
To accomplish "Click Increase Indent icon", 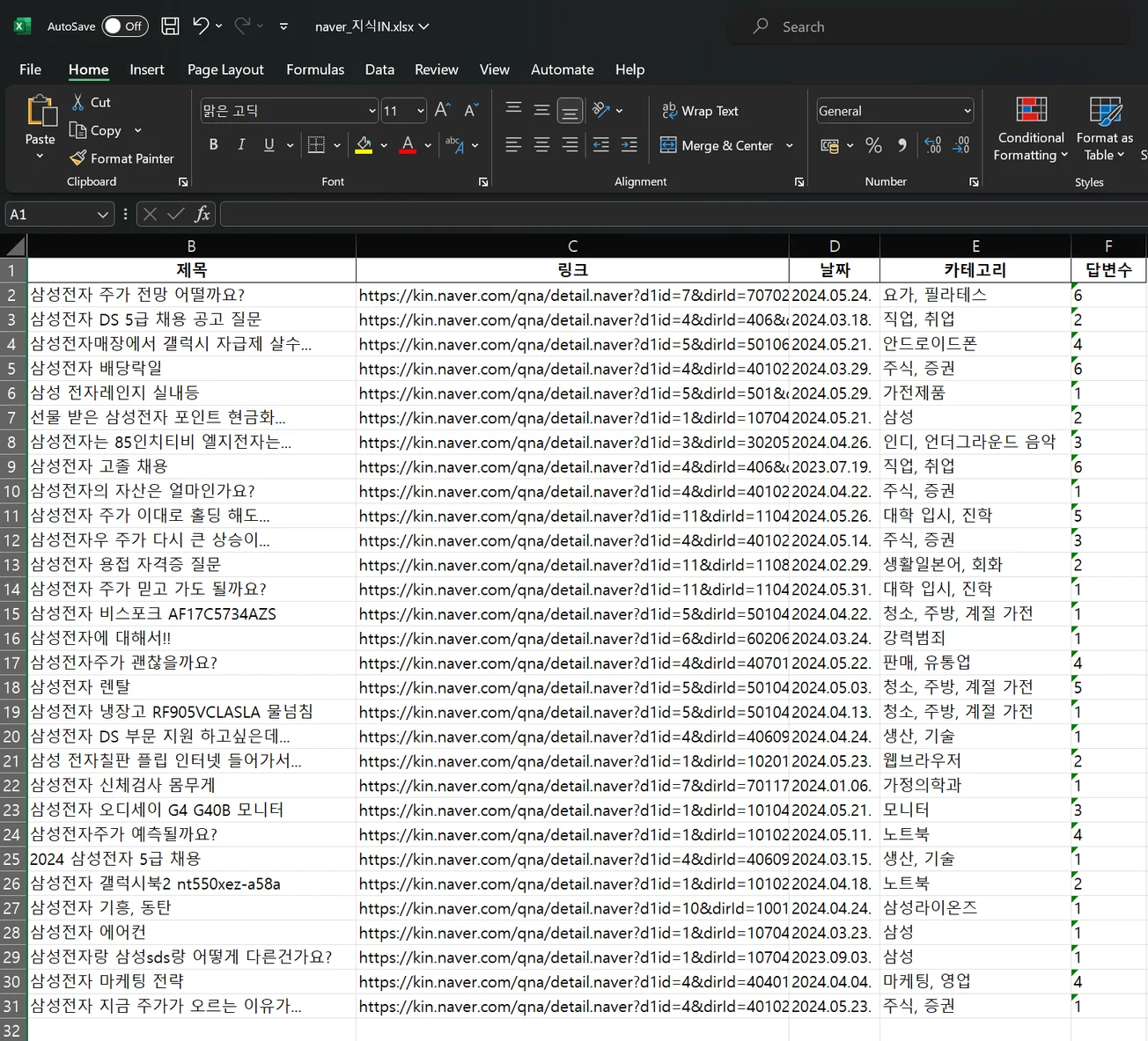I will point(629,145).
